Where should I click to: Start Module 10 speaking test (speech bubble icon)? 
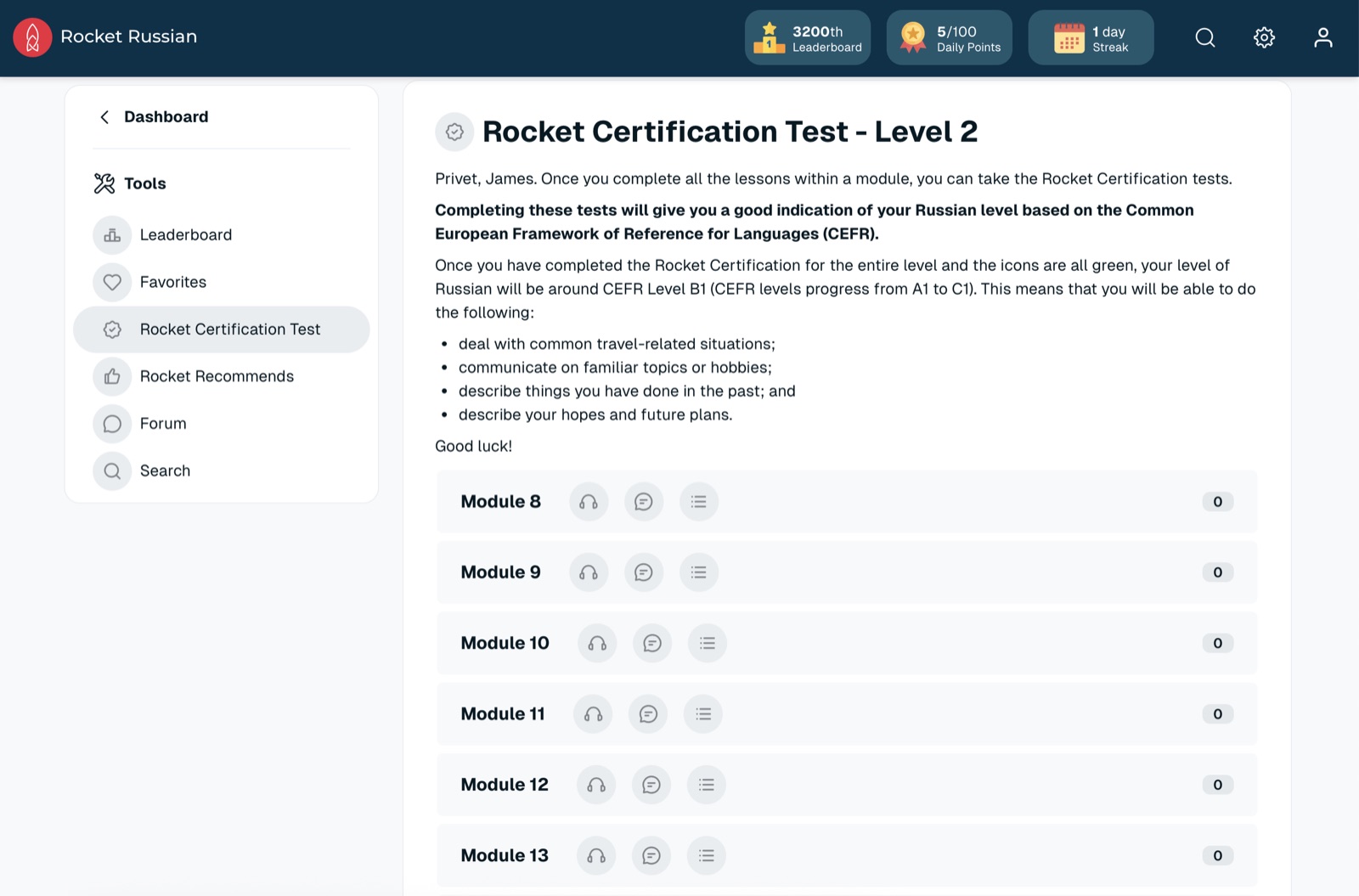tap(652, 644)
